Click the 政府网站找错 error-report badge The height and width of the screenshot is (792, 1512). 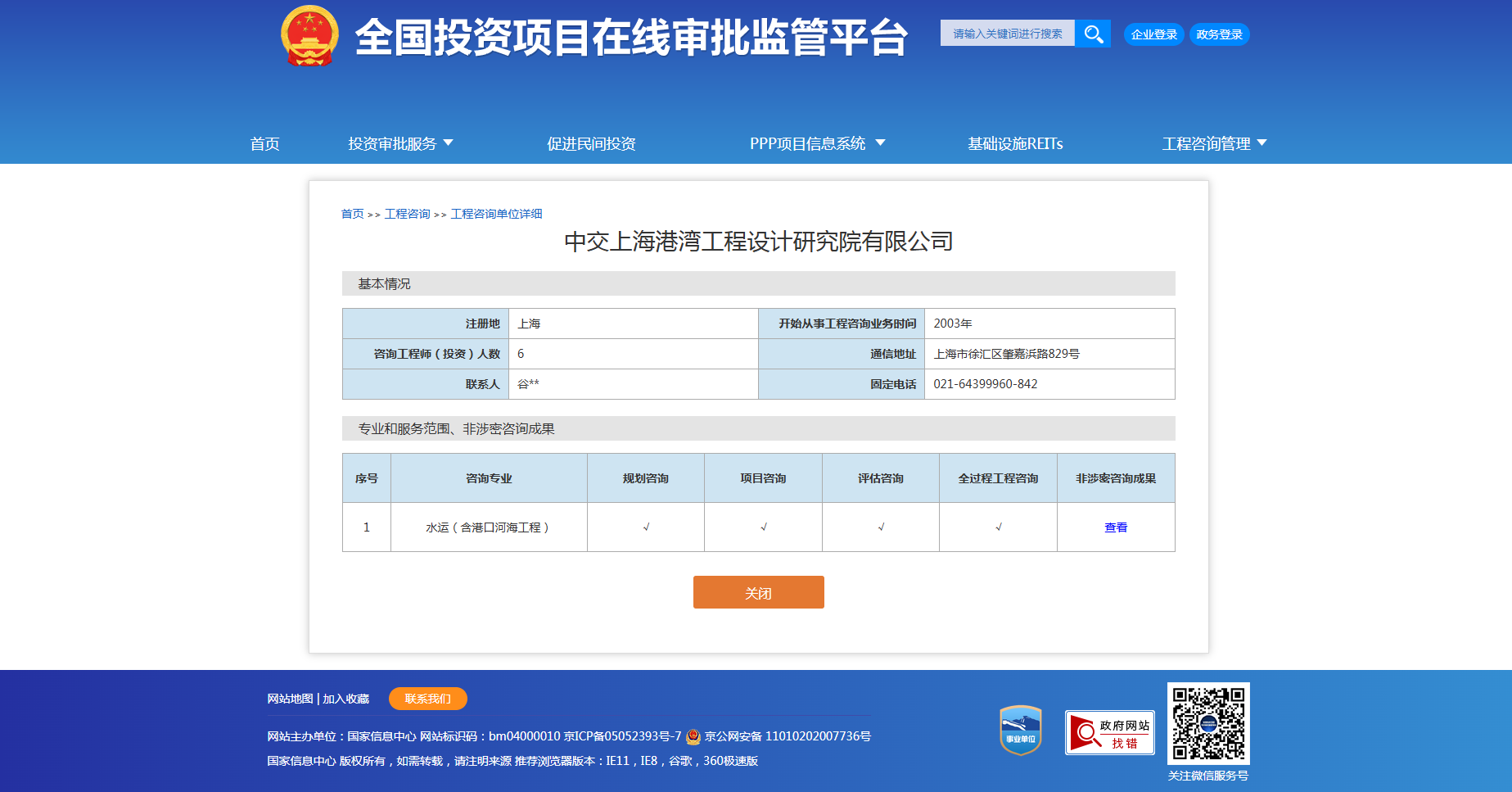(x=1110, y=733)
